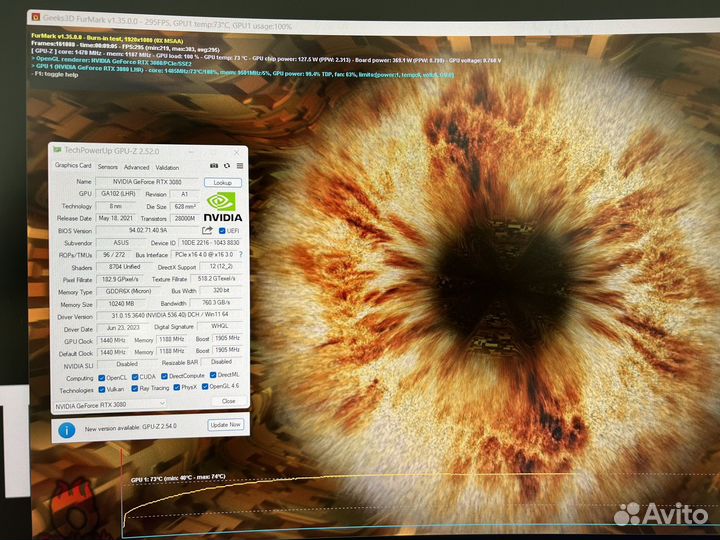Toggle the DirectCompute checkbox
This screenshot has width=720, height=540.
point(164,376)
